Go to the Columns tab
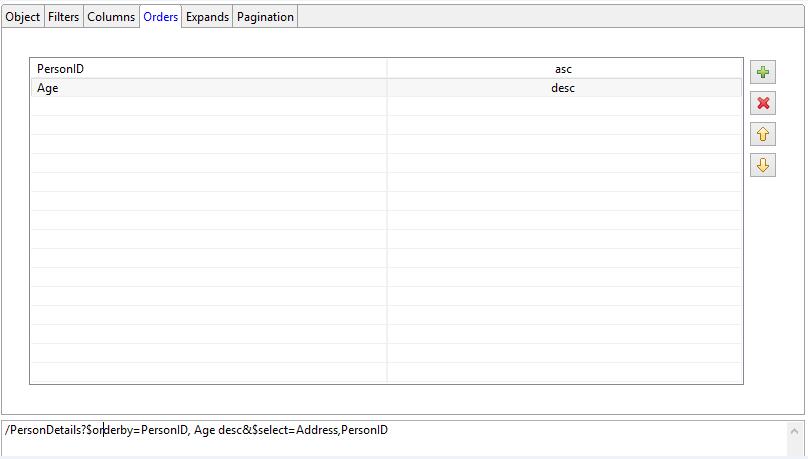The height and width of the screenshot is (459, 808). pyautogui.click(x=111, y=17)
